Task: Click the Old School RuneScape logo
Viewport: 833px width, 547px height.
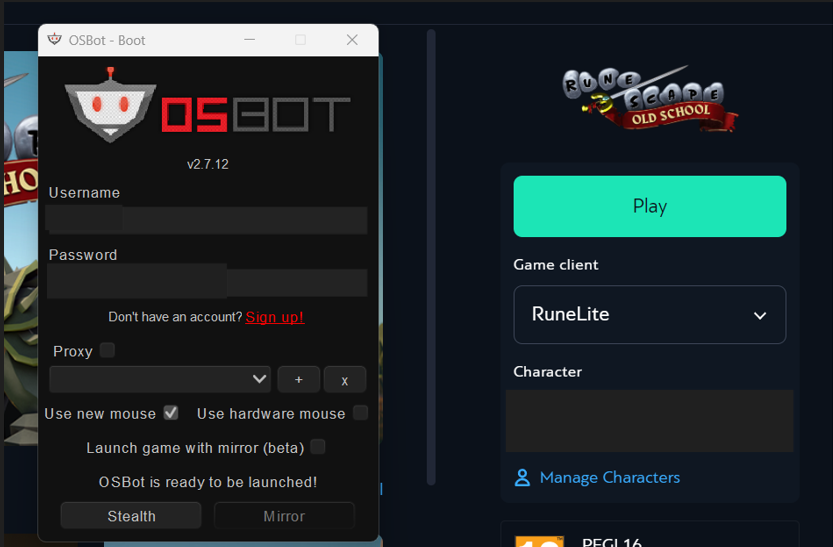Action: [x=649, y=99]
